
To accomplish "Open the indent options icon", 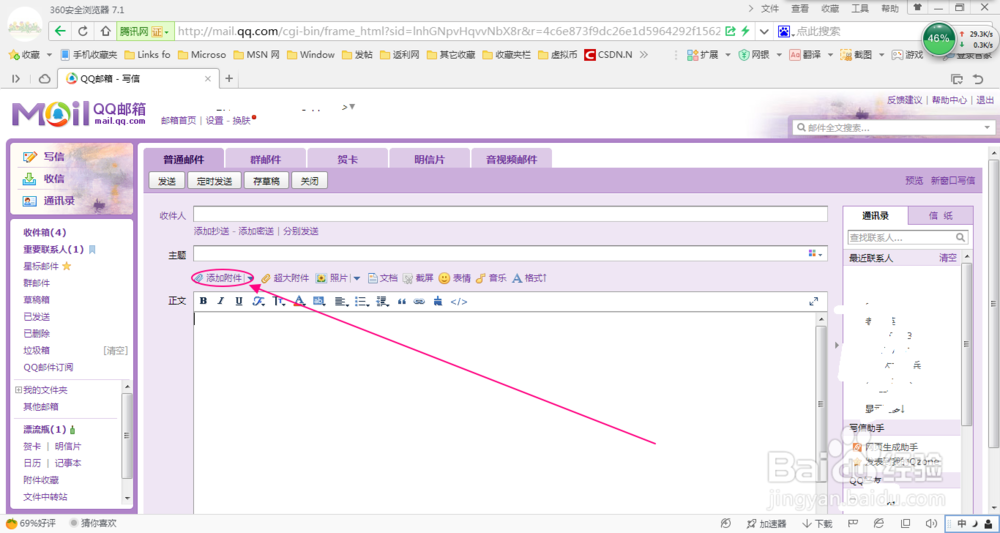I will [x=382, y=302].
